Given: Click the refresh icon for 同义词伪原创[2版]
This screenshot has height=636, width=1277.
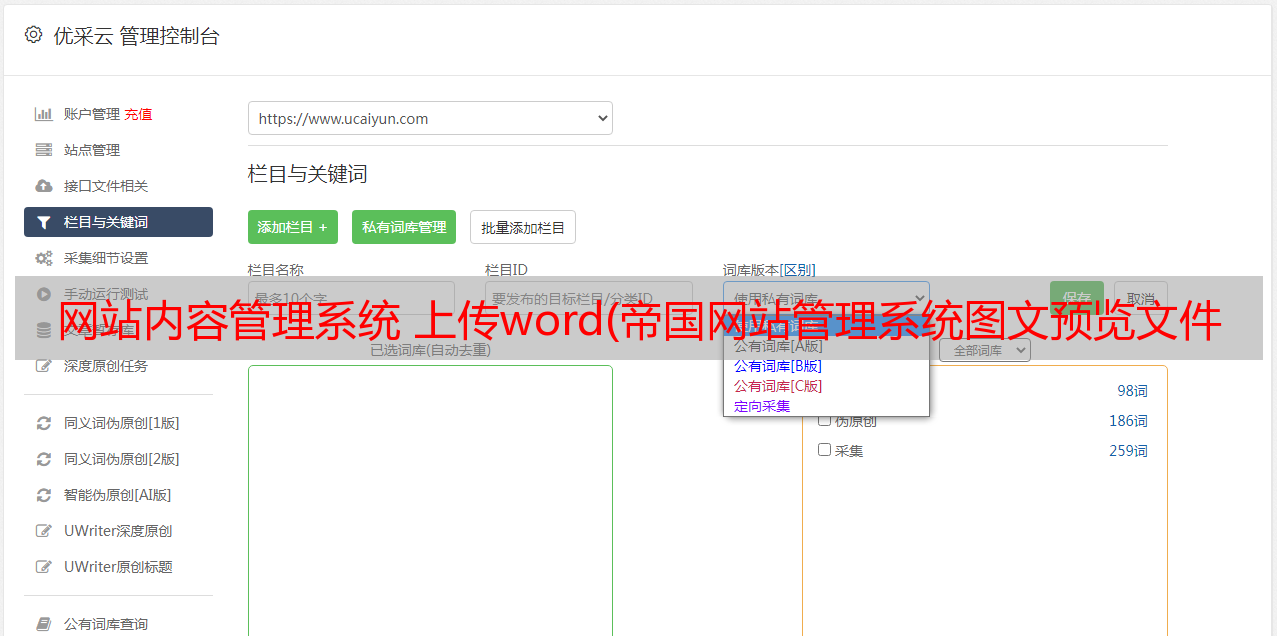Looking at the screenshot, I should click(x=43, y=459).
